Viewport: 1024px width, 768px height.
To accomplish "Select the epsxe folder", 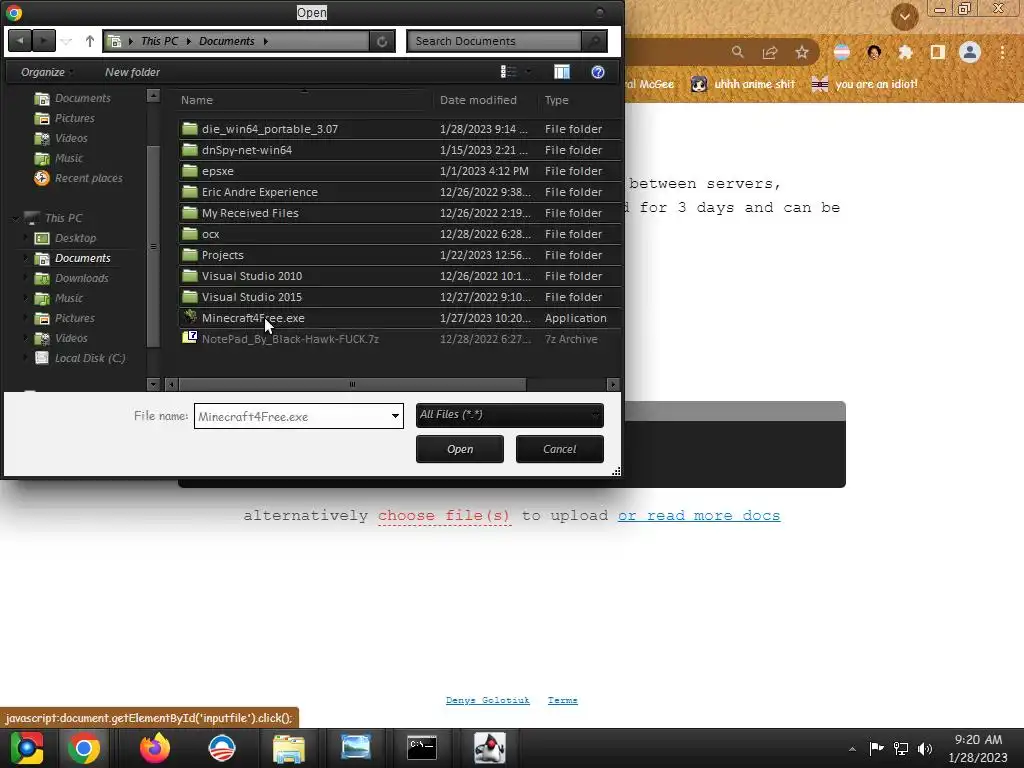I will (x=400, y=170).
